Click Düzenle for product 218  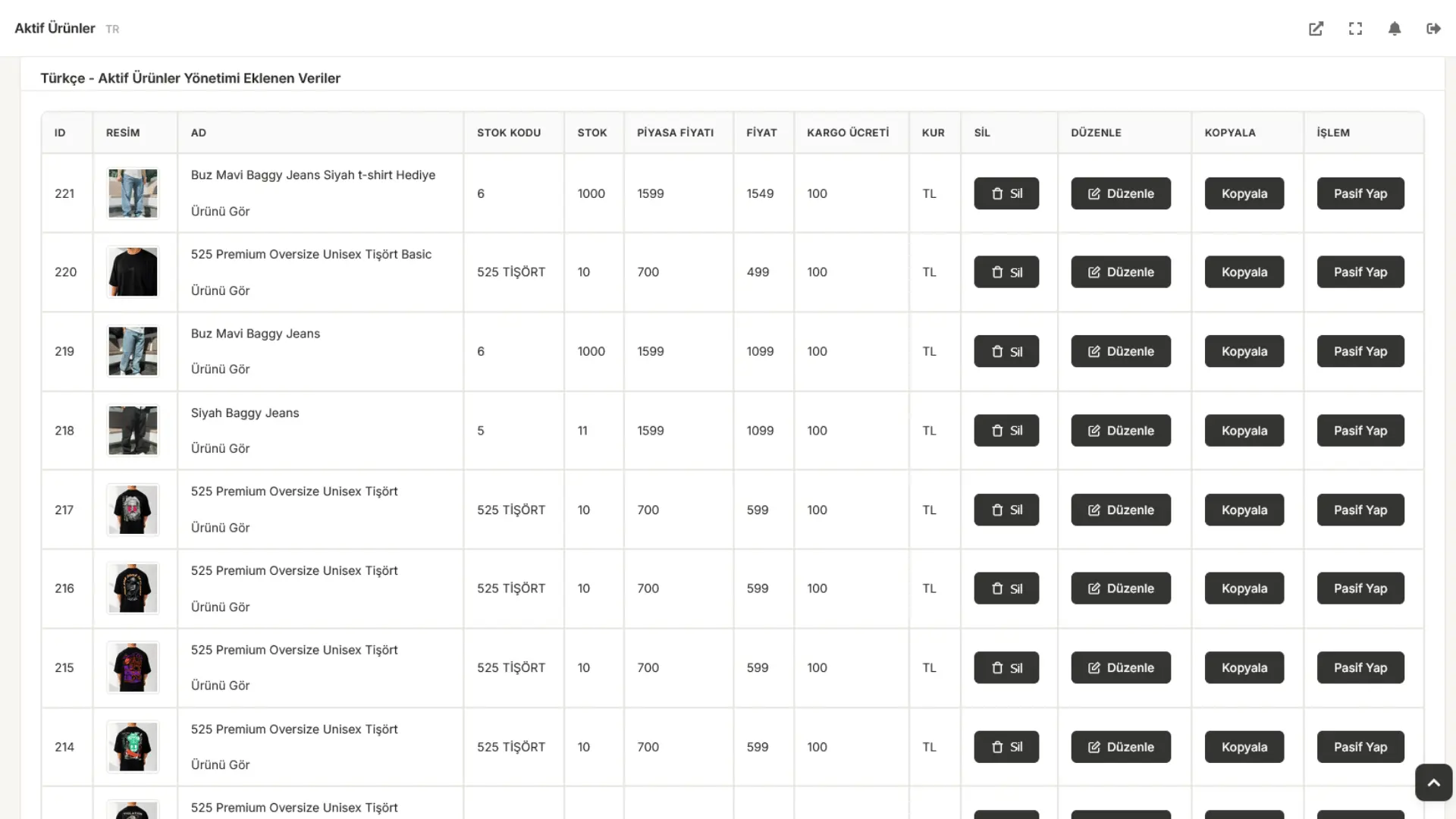coord(1121,431)
